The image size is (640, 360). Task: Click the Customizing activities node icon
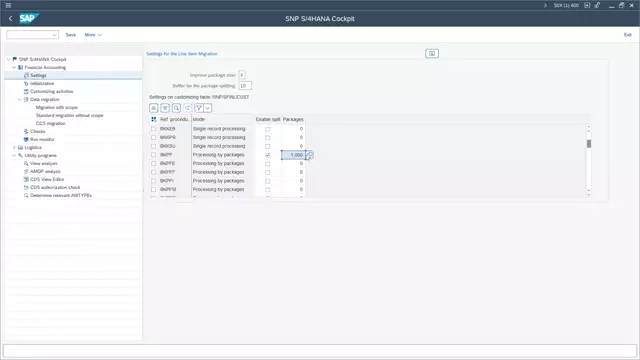(26, 91)
